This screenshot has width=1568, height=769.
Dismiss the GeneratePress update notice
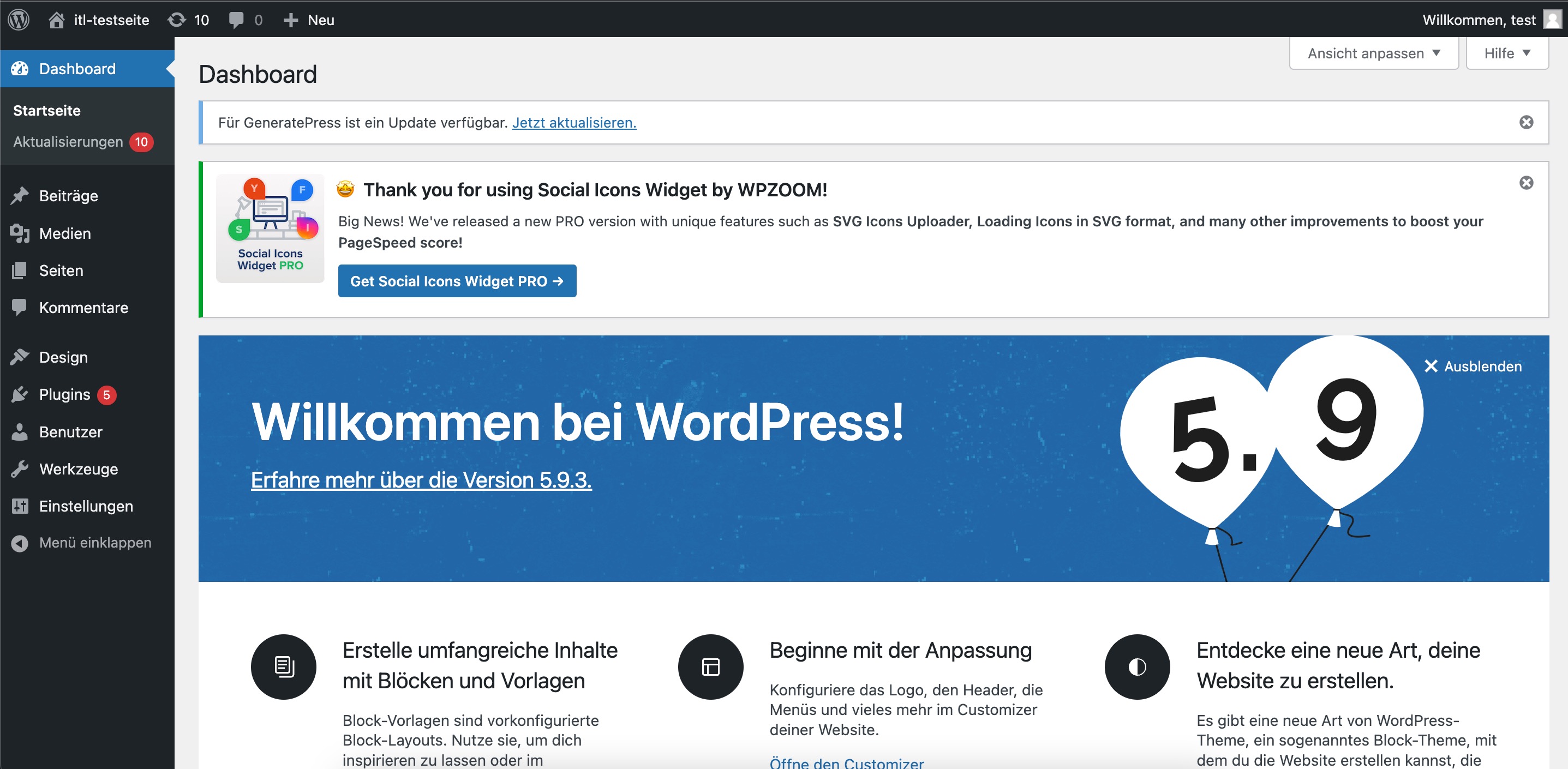pyautogui.click(x=1526, y=122)
